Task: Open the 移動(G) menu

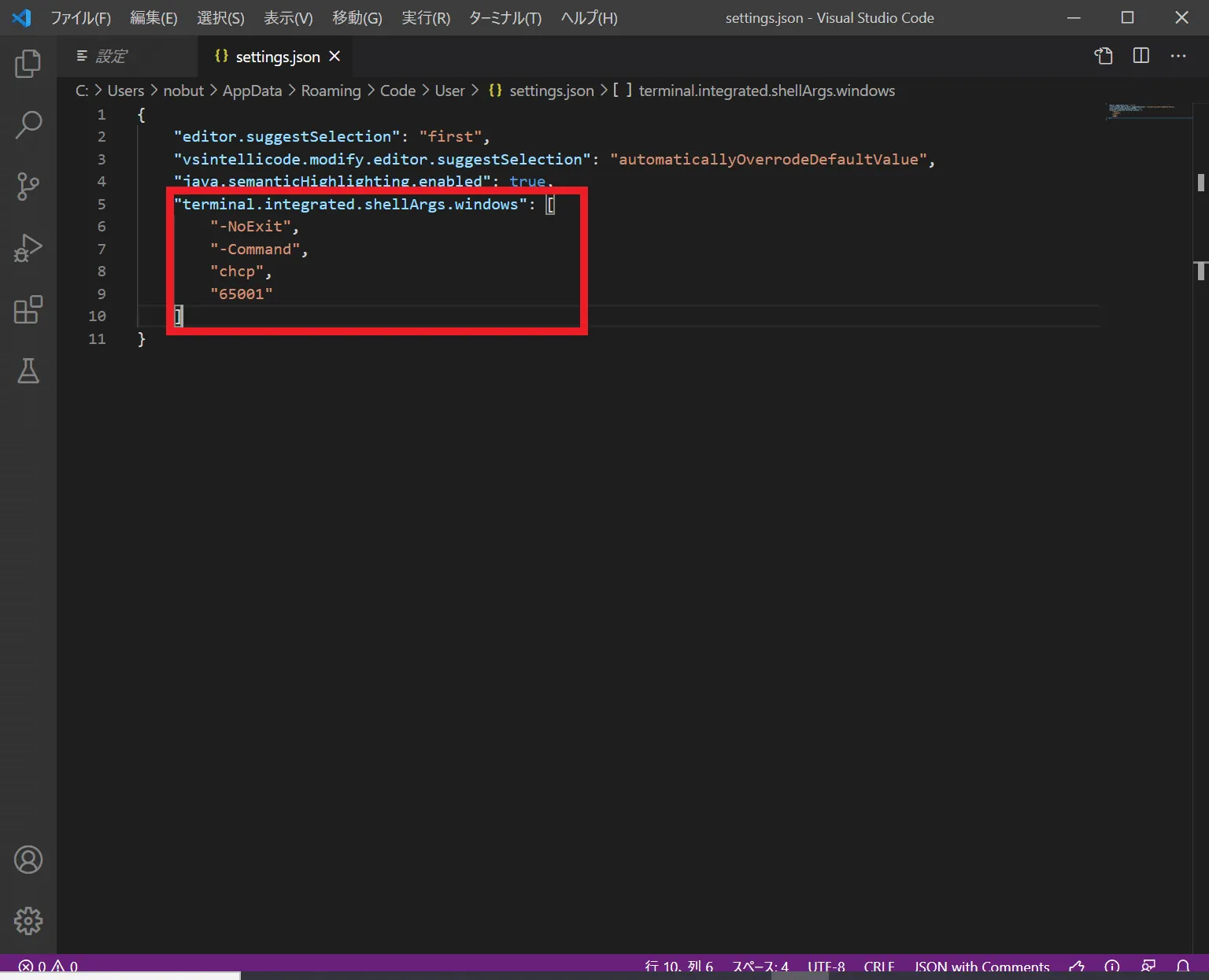Action: tap(357, 17)
